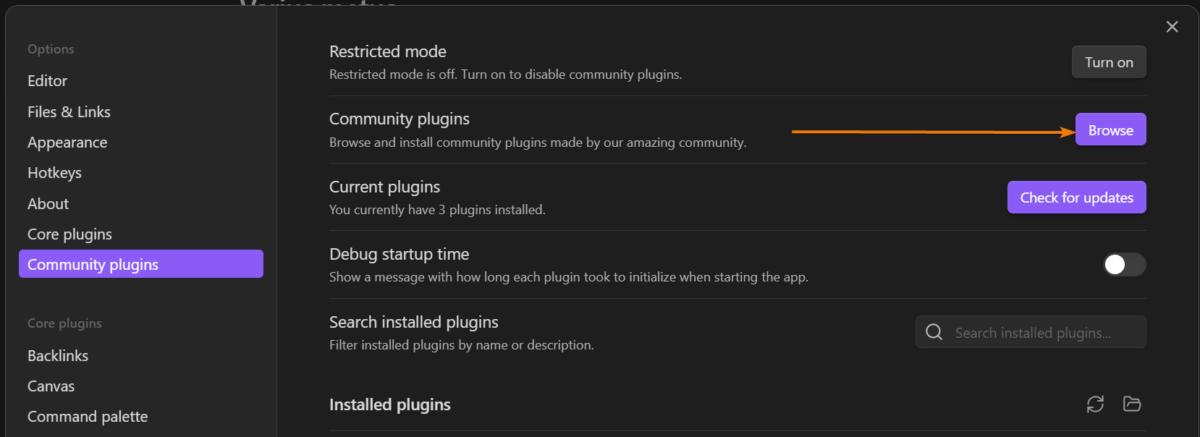This screenshot has width=1200, height=437.
Task: Show the About section
Action: [x=48, y=203]
